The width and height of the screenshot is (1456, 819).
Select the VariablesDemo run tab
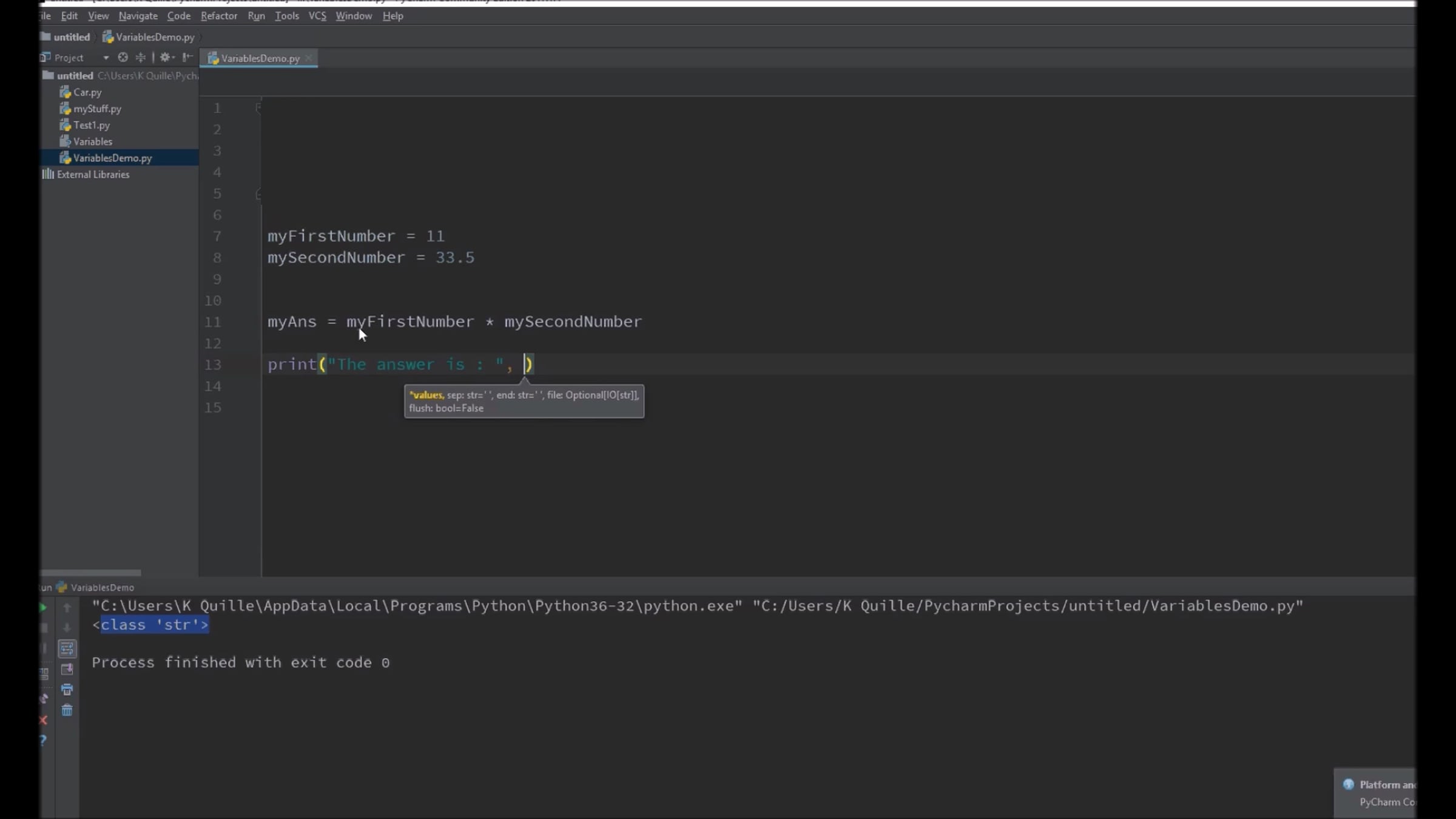coord(95,587)
